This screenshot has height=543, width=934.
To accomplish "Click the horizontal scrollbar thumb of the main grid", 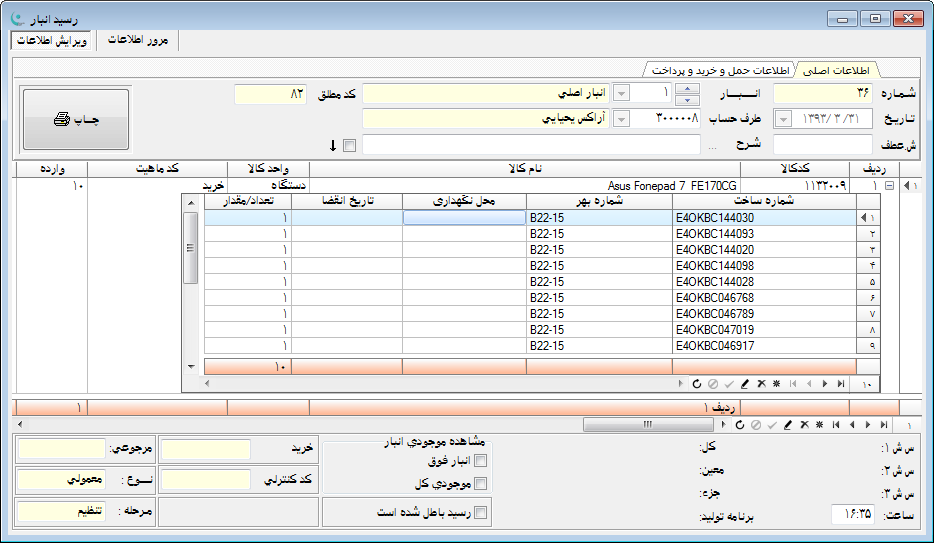I will [648, 425].
